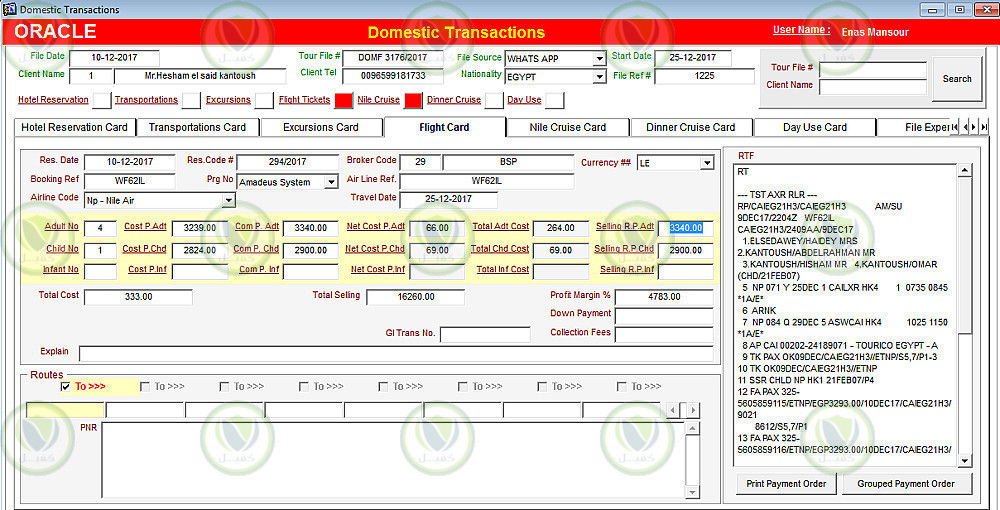Toggle the red Nile Cruise checkbox
Viewport: 1000px width, 510px height.
[413, 100]
